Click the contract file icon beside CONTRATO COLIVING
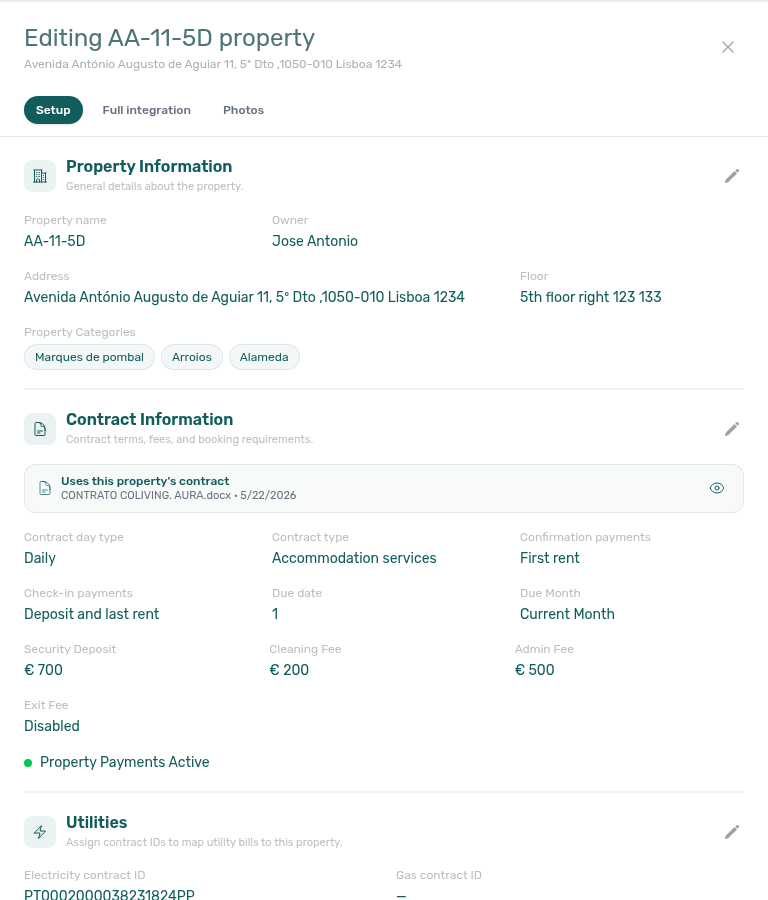The image size is (768, 900). pos(45,488)
